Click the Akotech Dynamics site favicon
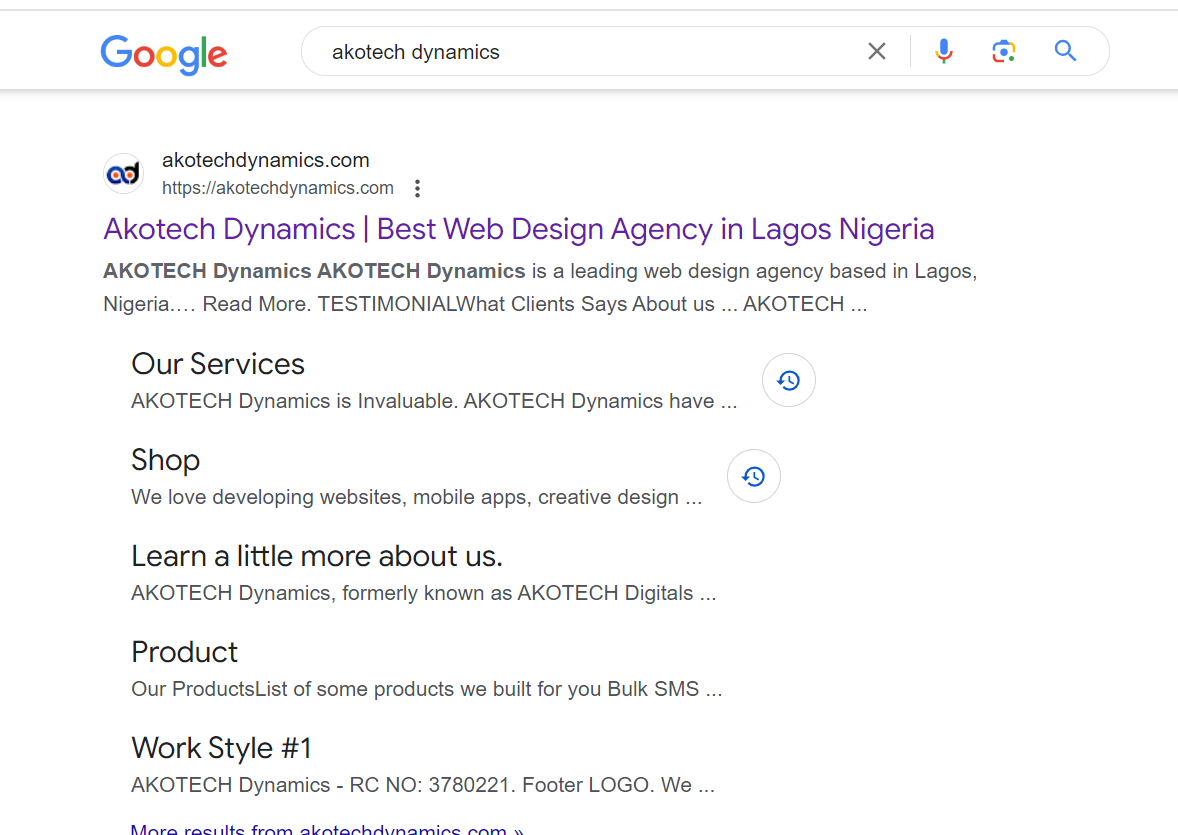Image resolution: width=1178 pixels, height=835 pixels. 123,174
